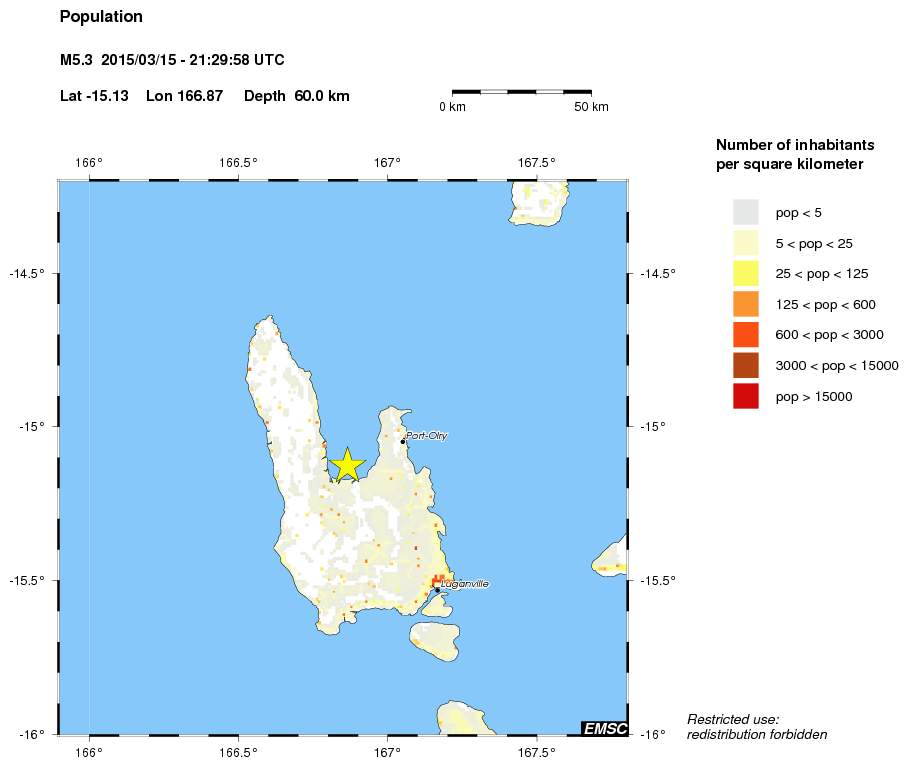
Task: Select the 125 < pop < 600 orange swatch
Action: 746,304
